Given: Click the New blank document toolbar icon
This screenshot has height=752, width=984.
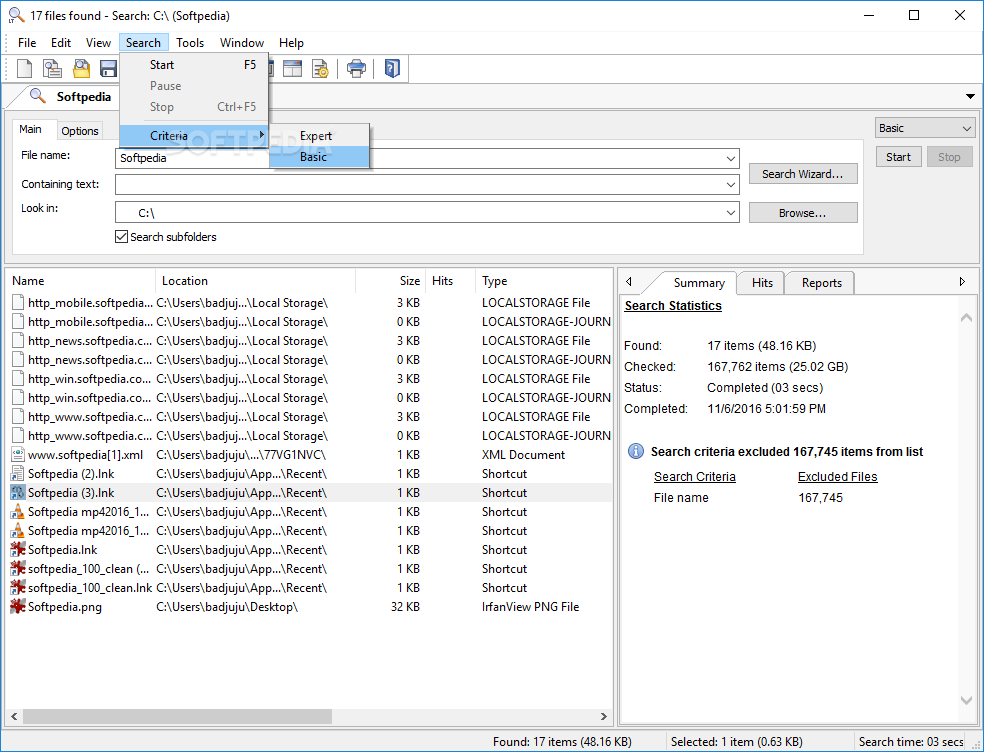Looking at the screenshot, I should 24,68.
